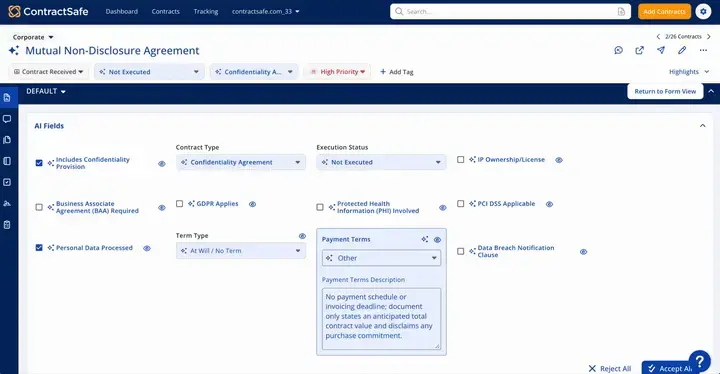
Task: Open the Contract Type dropdown
Action: (x=241, y=162)
